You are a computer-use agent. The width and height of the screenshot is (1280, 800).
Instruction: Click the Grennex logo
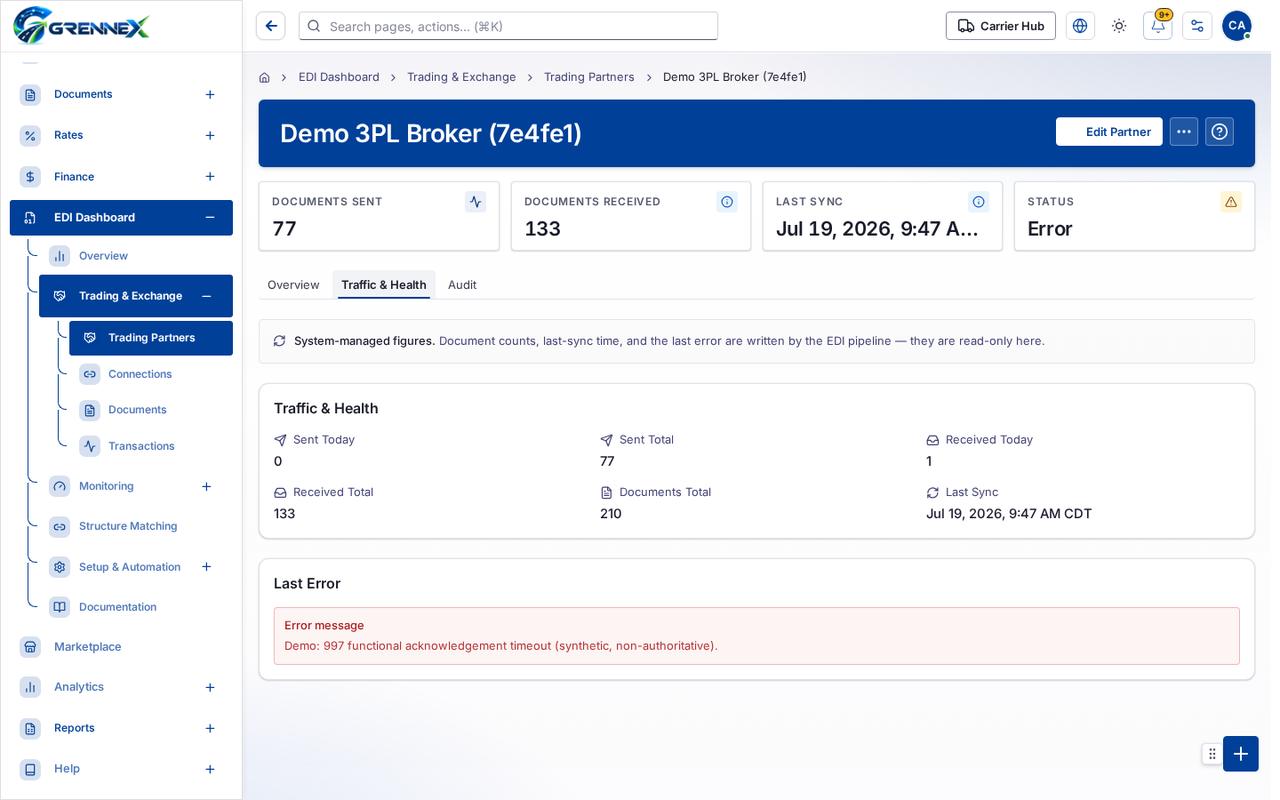tap(81, 25)
